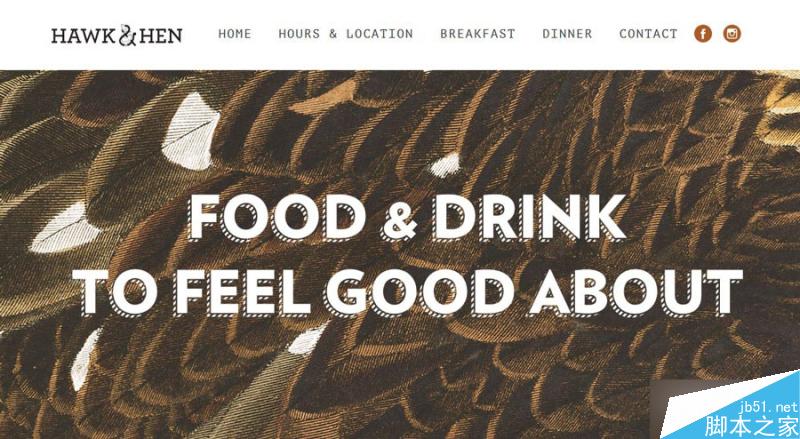This screenshot has height=439, width=800.
Task: Go to the Home page
Action: click(235, 34)
